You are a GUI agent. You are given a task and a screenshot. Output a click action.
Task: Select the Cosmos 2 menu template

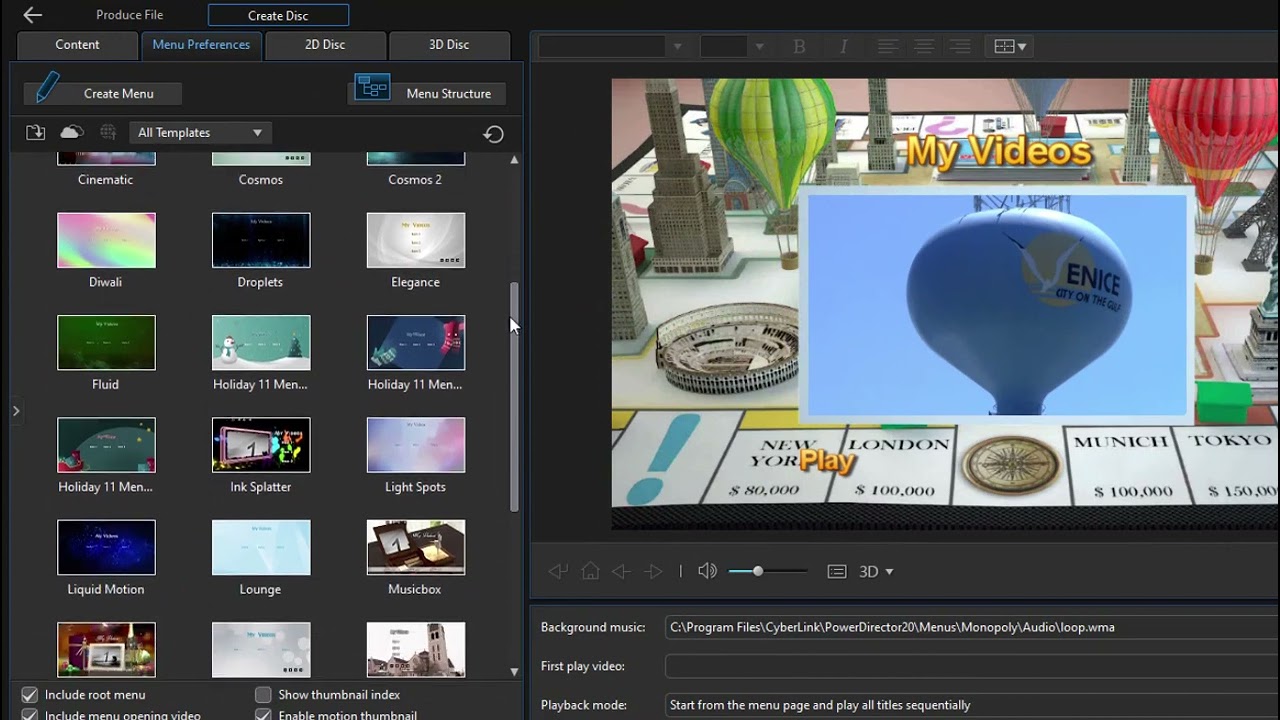[416, 160]
